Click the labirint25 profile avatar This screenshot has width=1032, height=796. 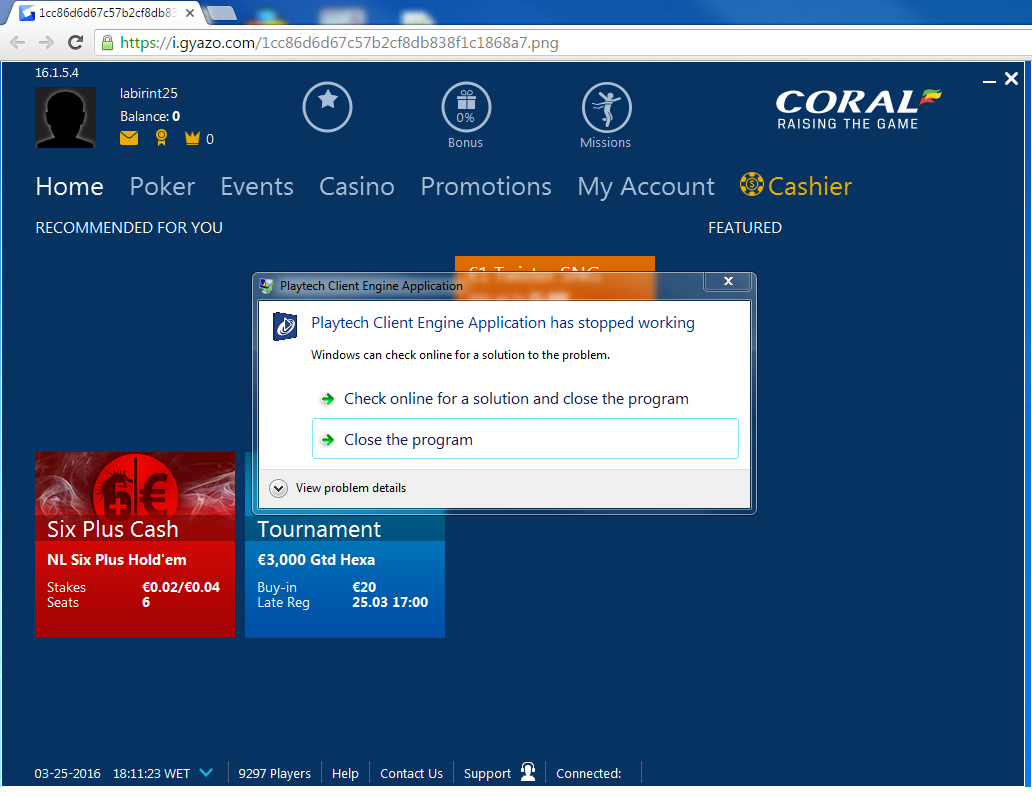[x=66, y=117]
